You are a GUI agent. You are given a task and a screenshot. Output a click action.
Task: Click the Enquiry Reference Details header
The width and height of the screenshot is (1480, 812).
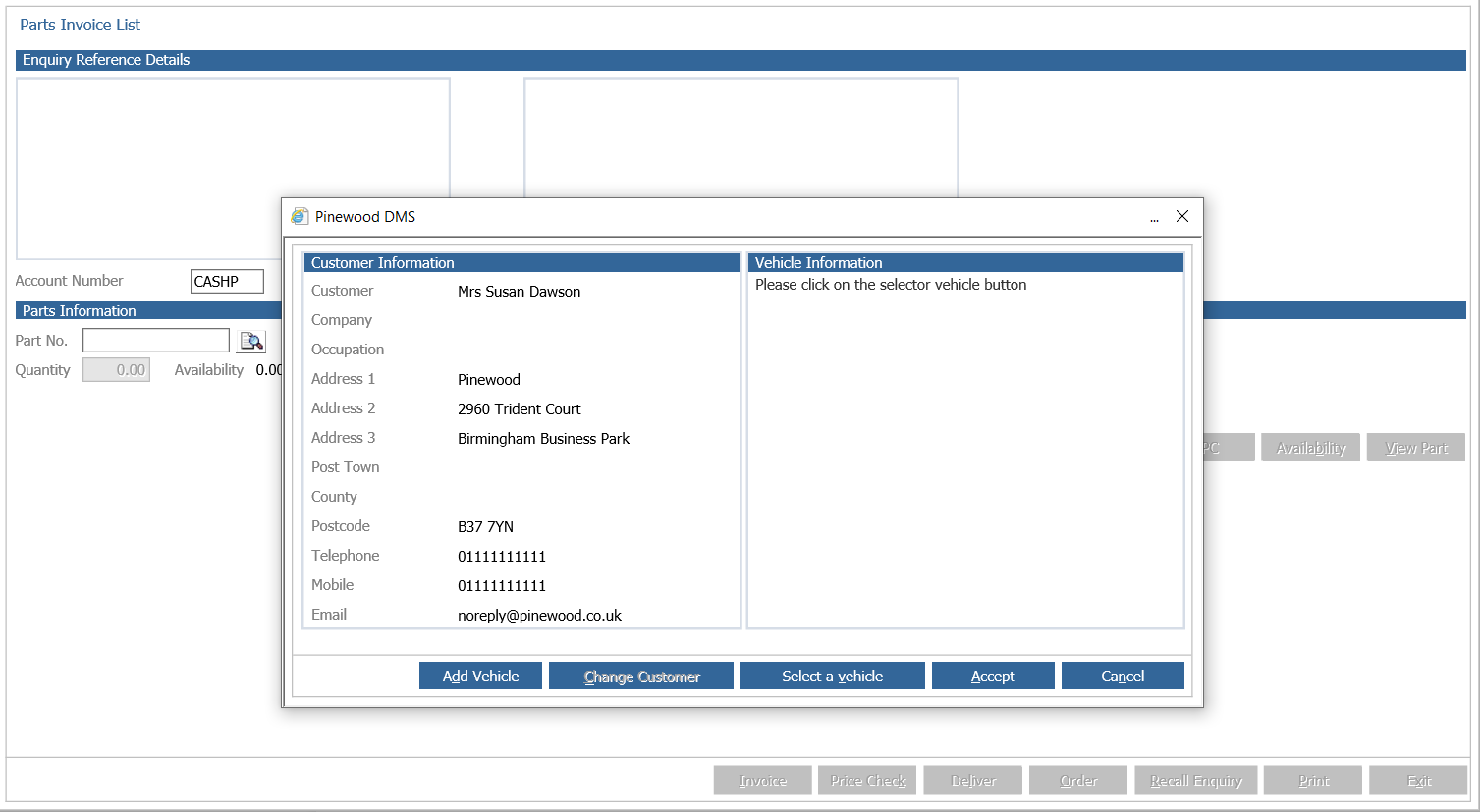[740, 60]
